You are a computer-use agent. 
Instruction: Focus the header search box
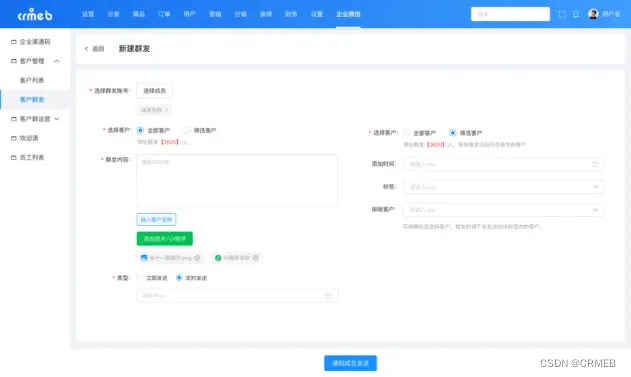click(510, 14)
